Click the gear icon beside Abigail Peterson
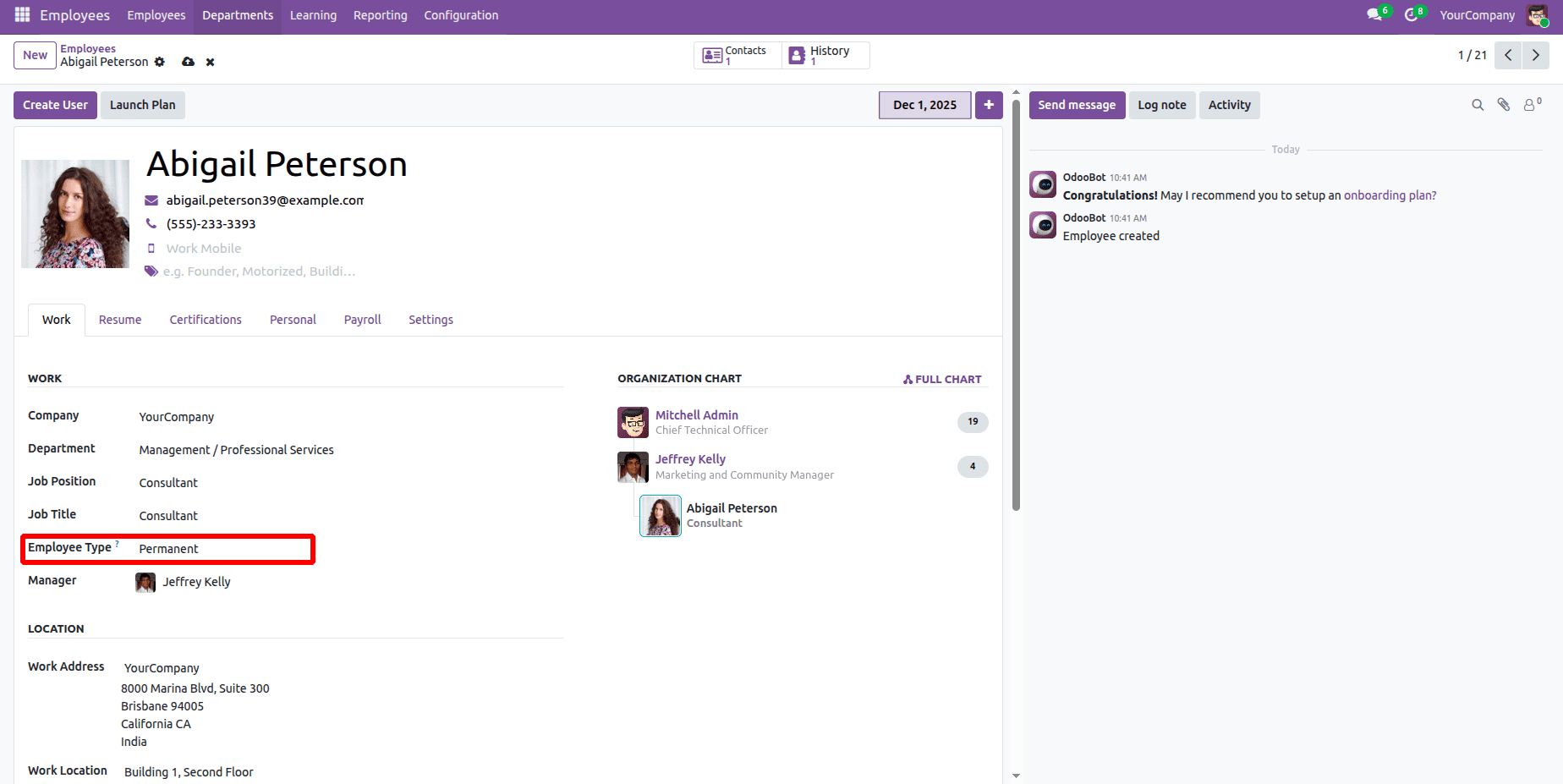 [159, 62]
